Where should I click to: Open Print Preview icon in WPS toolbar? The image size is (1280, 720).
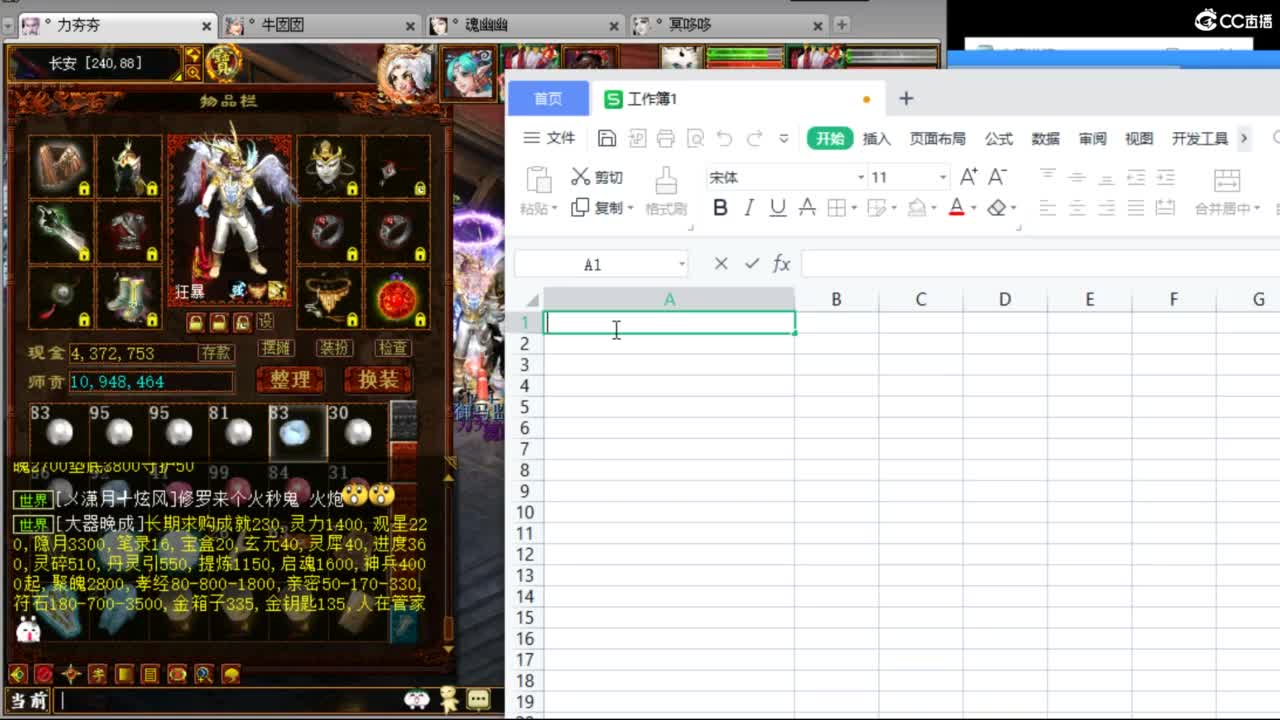click(x=695, y=138)
